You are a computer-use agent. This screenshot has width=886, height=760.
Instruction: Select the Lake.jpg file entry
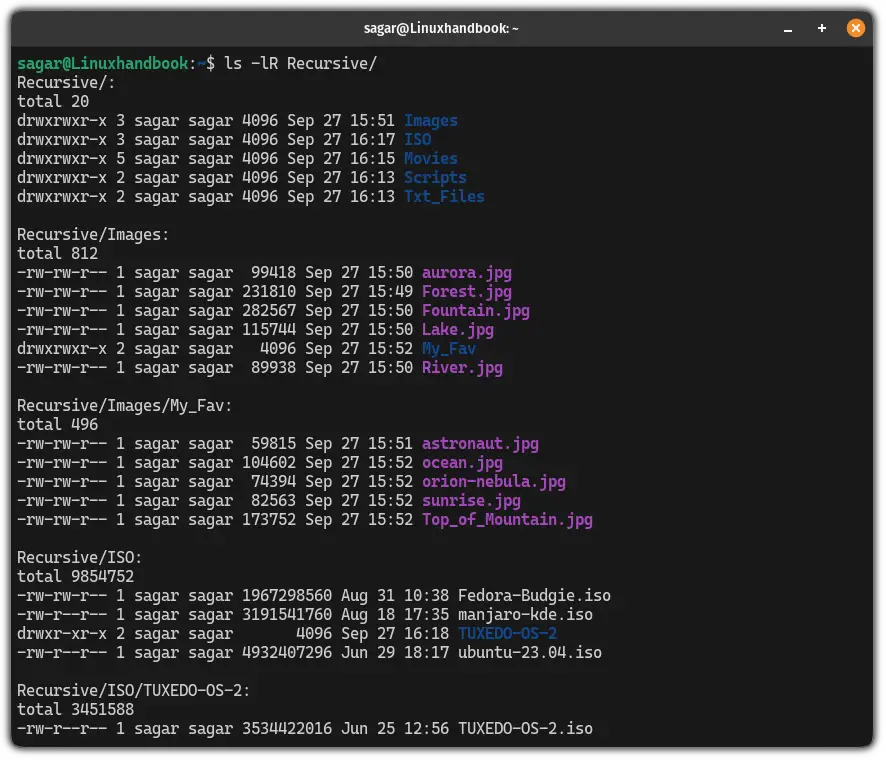coord(457,329)
